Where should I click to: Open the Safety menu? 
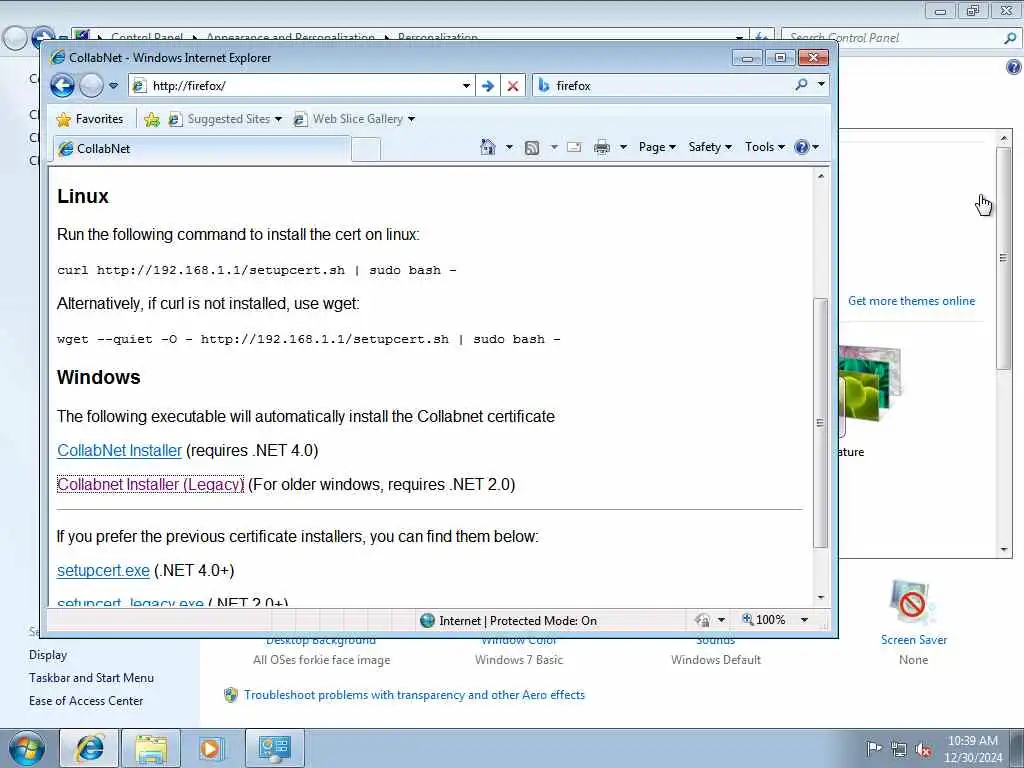(x=710, y=147)
